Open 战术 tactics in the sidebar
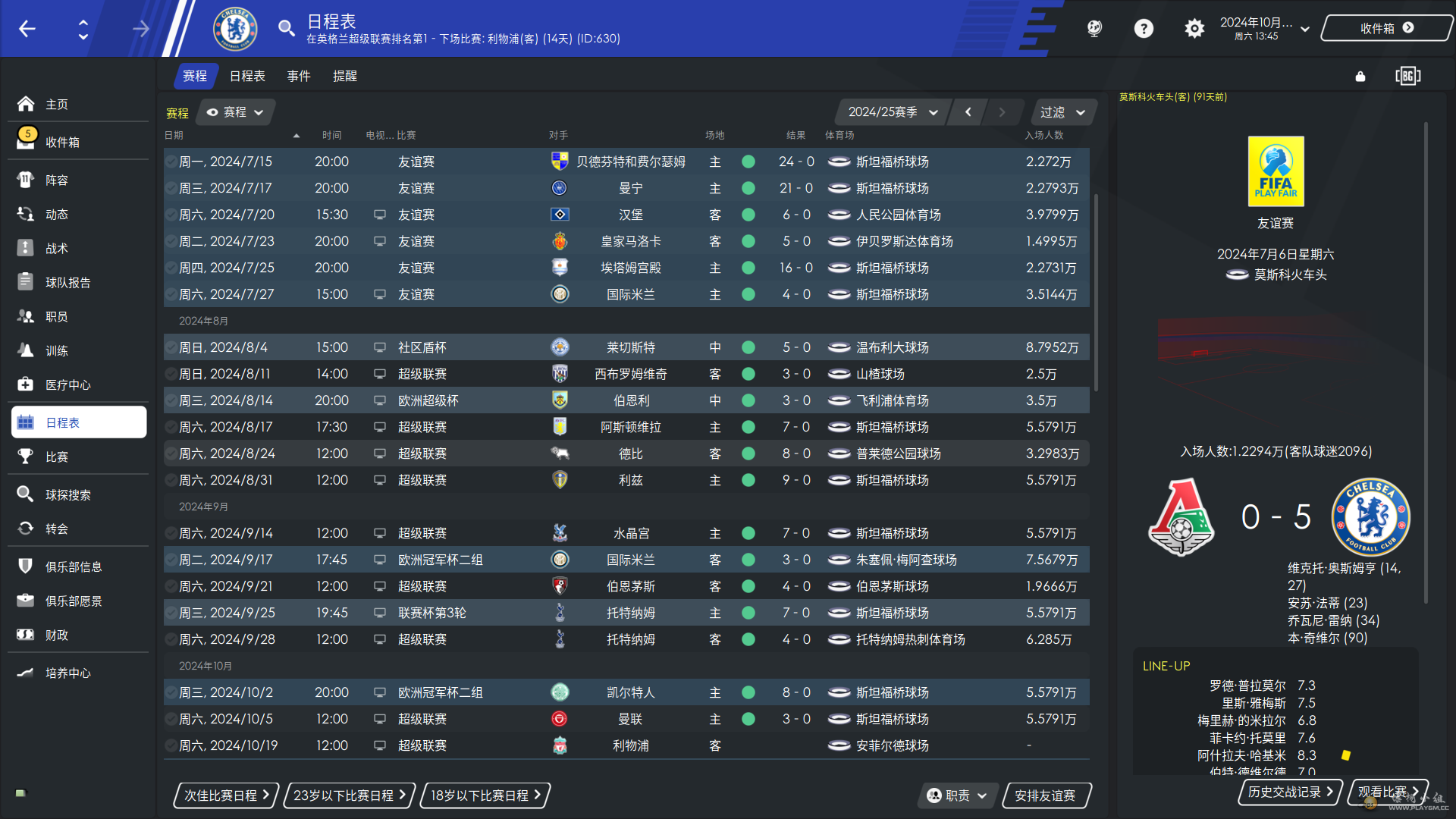Viewport: 1456px width, 819px height. pos(79,248)
